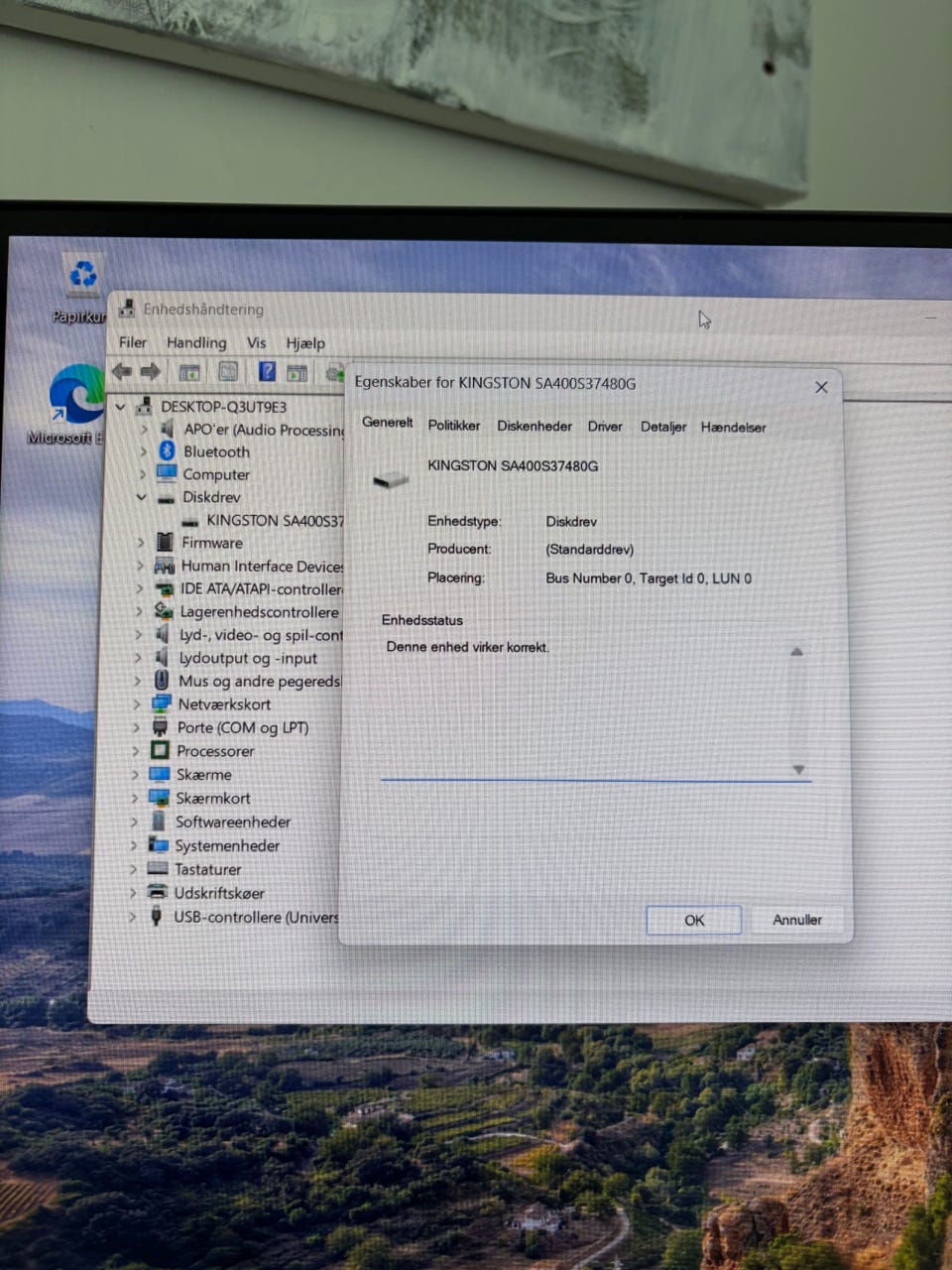The width and height of the screenshot is (952, 1270).
Task: Switch to the Politikker tab
Action: (454, 425)
